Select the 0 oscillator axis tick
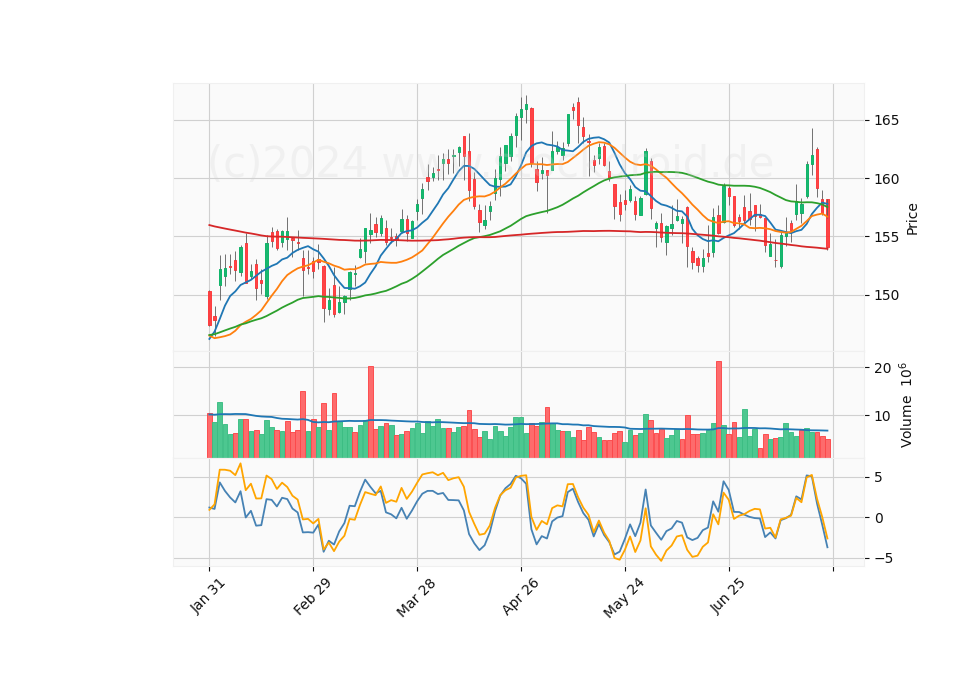Screen dimensions: 960x690 (879, 518)
